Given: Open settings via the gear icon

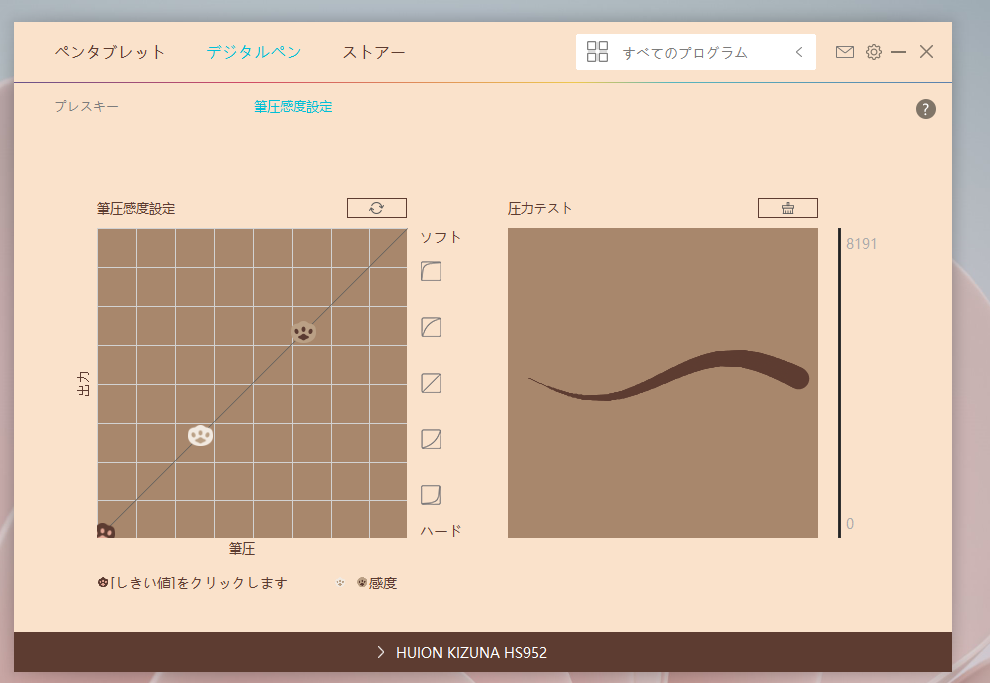Looking at the screenshot, I should [873, 52].
